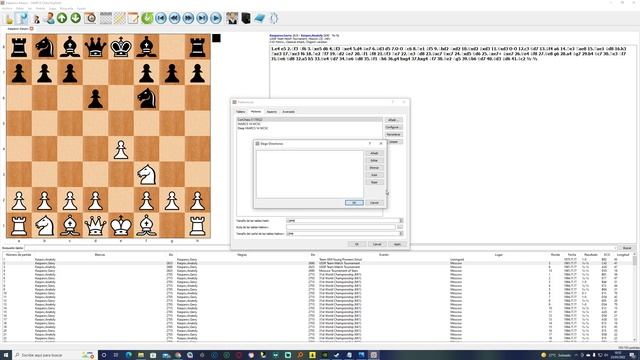
Task: Open the notepad edit toolbar icon
Action: 133,18
